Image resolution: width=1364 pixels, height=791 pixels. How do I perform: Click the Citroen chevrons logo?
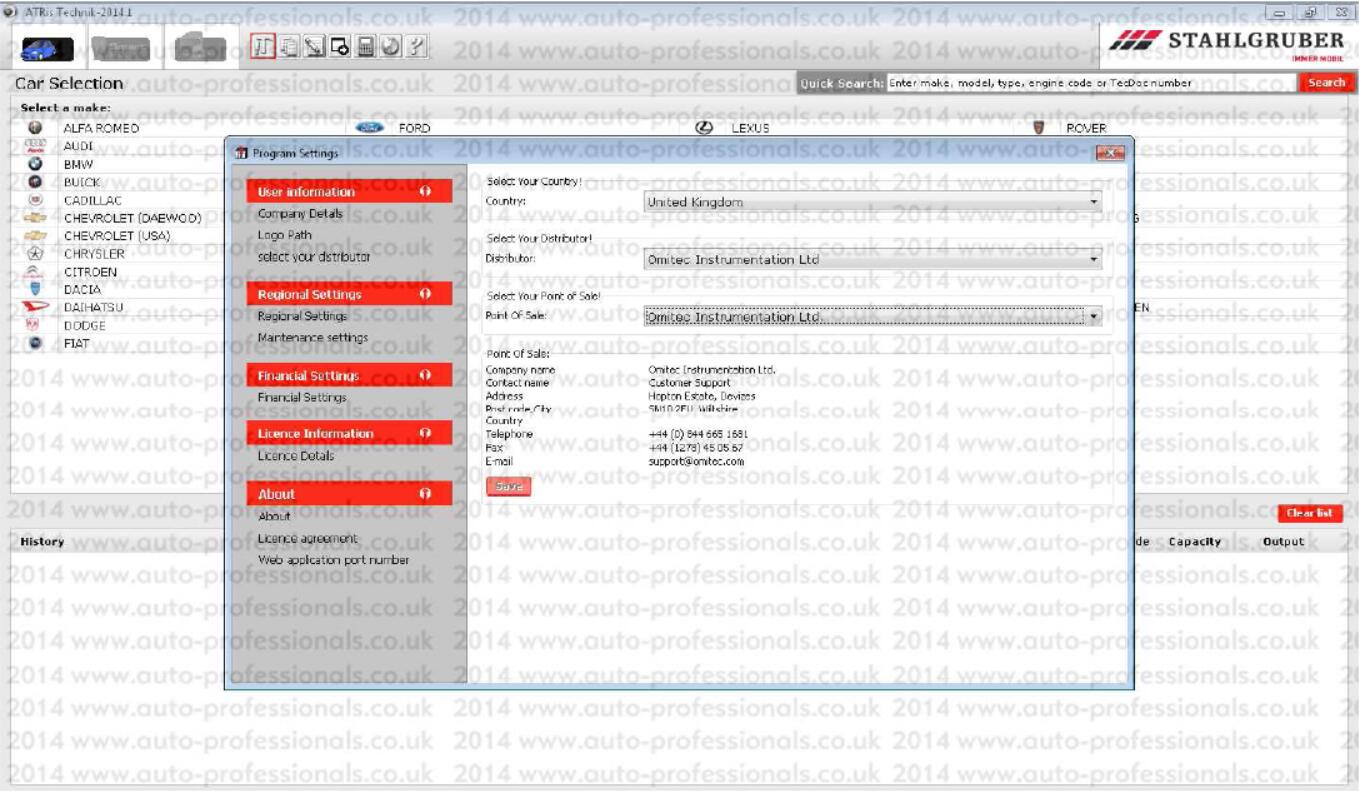tap(35, 271)
